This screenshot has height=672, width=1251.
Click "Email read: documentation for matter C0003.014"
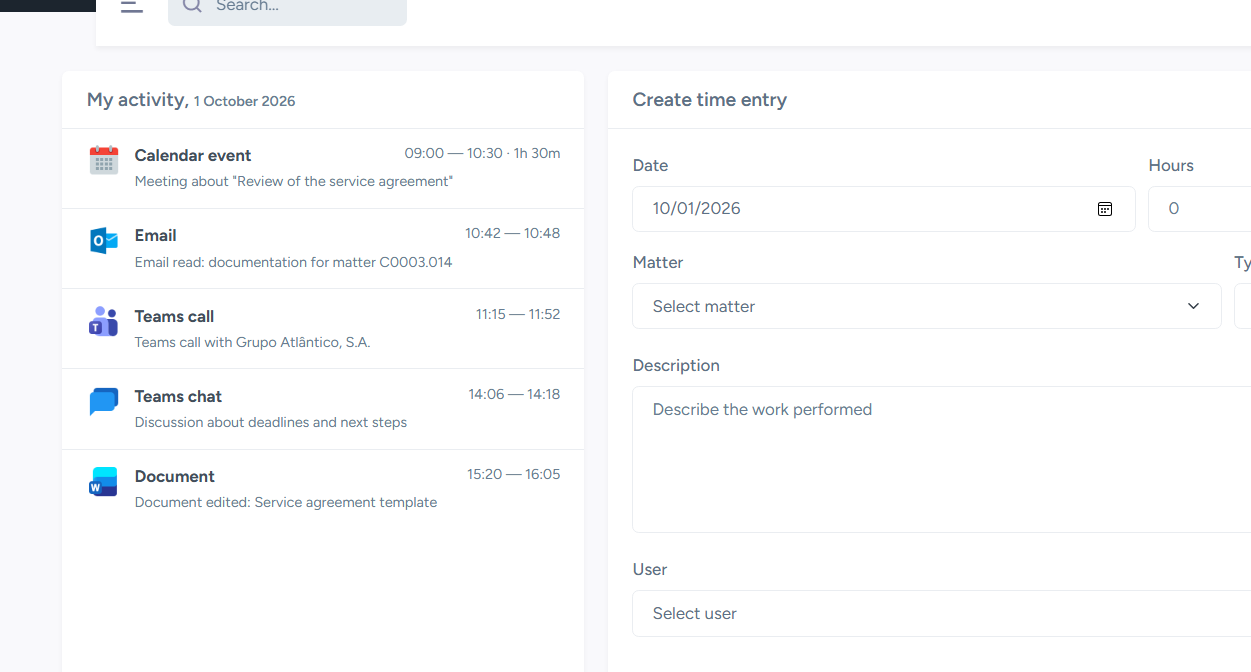click(x=293, y=262)
